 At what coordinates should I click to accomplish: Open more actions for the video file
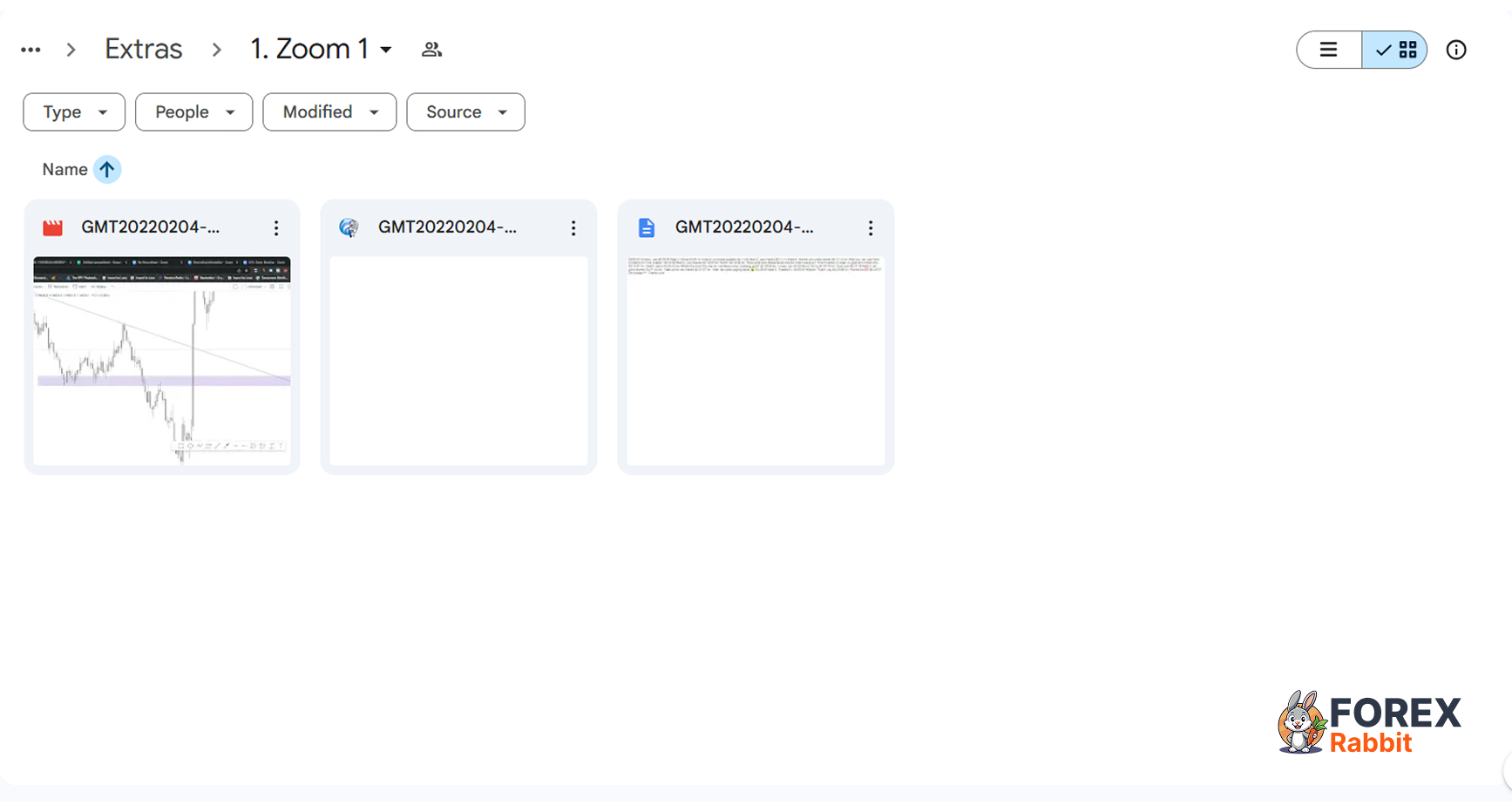(x=276, y=228)
